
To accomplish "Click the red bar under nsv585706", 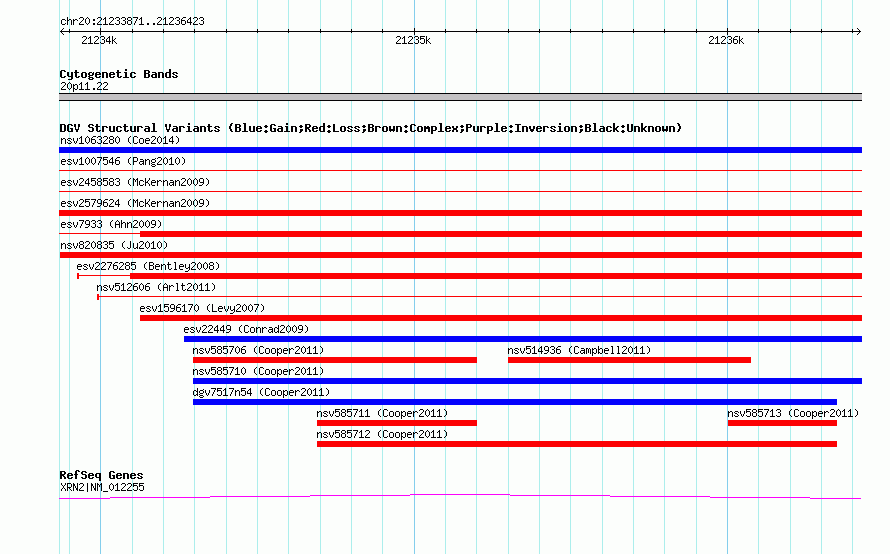I will 335,360.
